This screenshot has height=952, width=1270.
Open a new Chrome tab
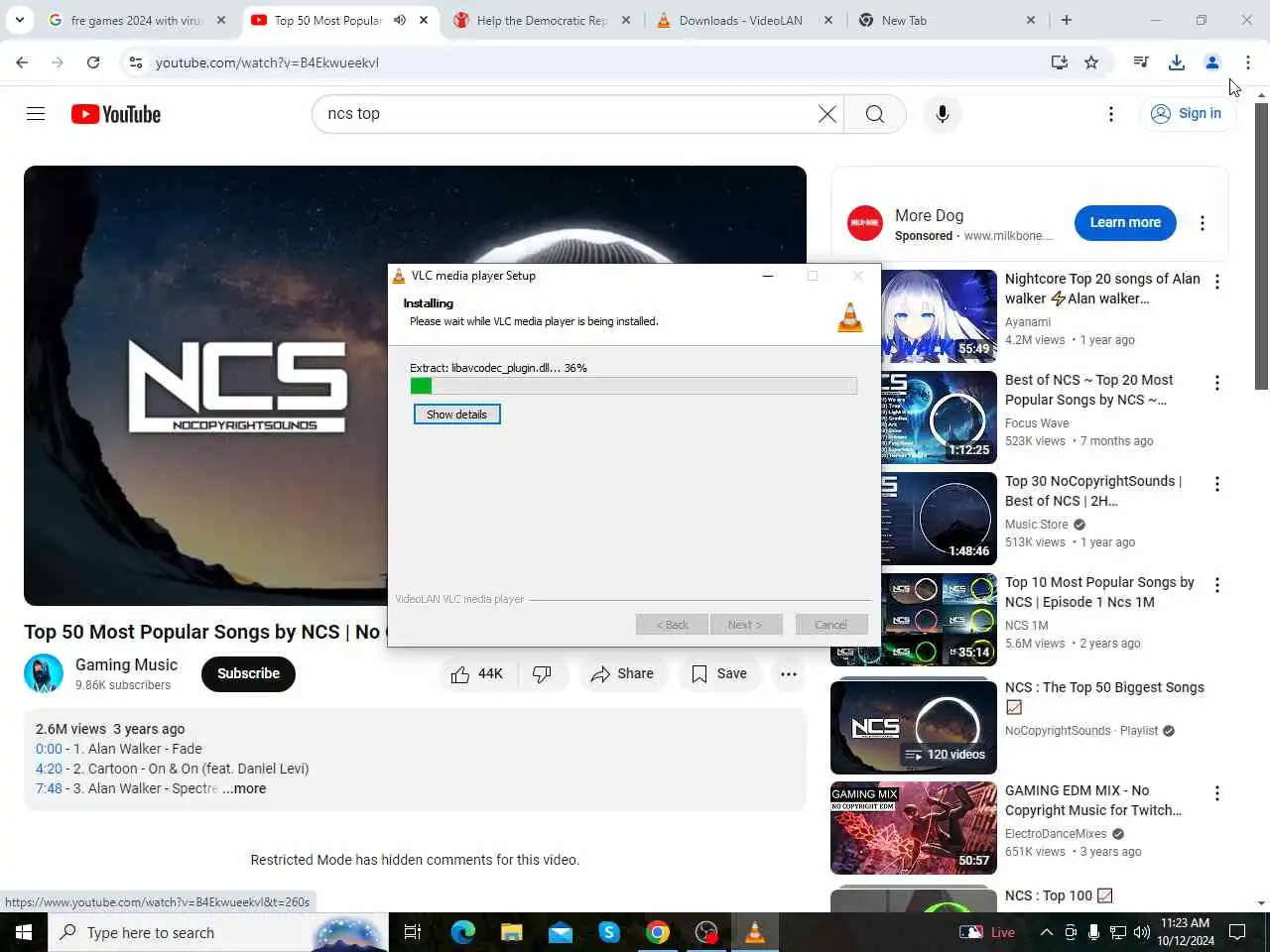pos(1067,20)
